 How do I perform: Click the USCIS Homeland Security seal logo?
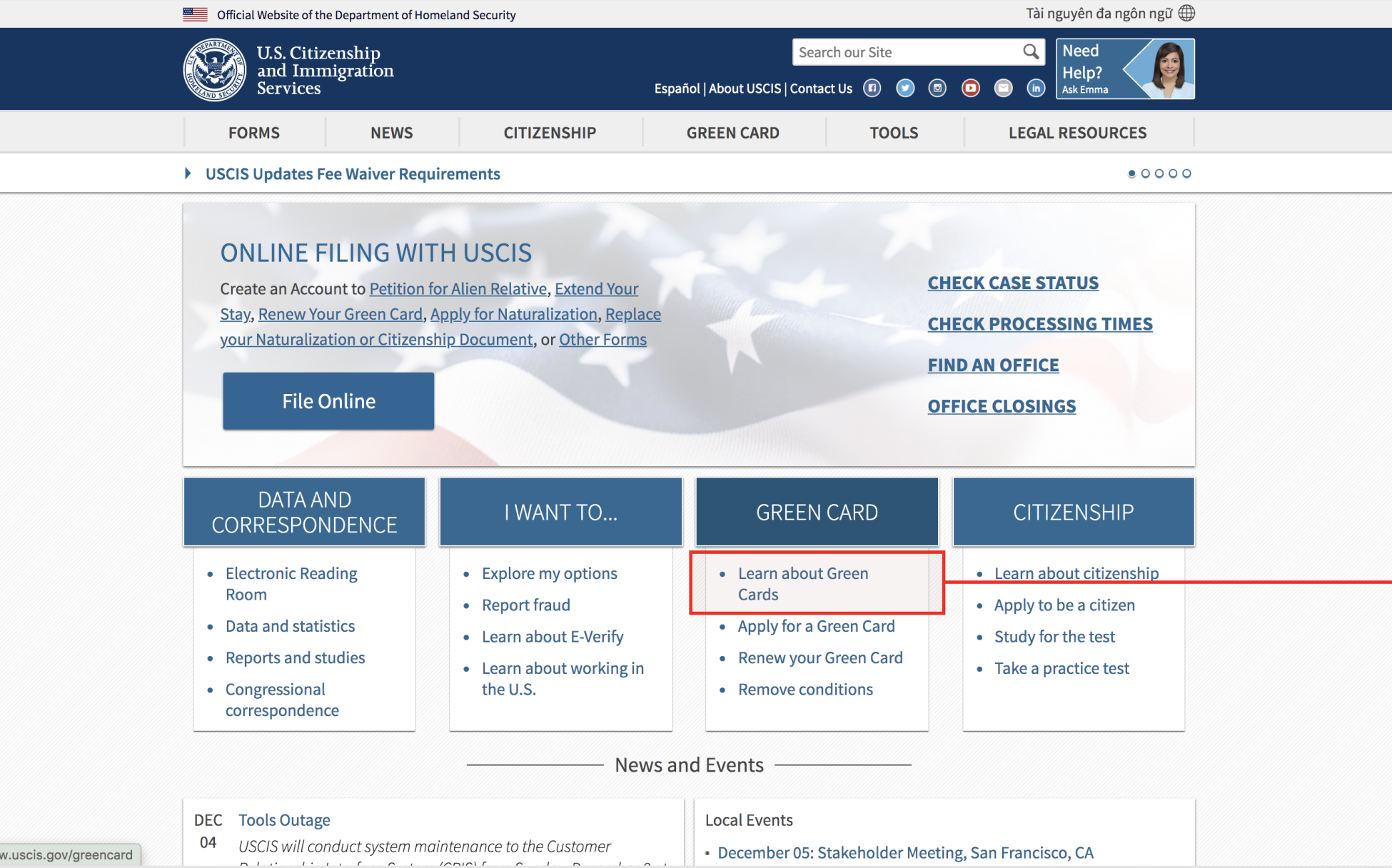pos(214,70)
